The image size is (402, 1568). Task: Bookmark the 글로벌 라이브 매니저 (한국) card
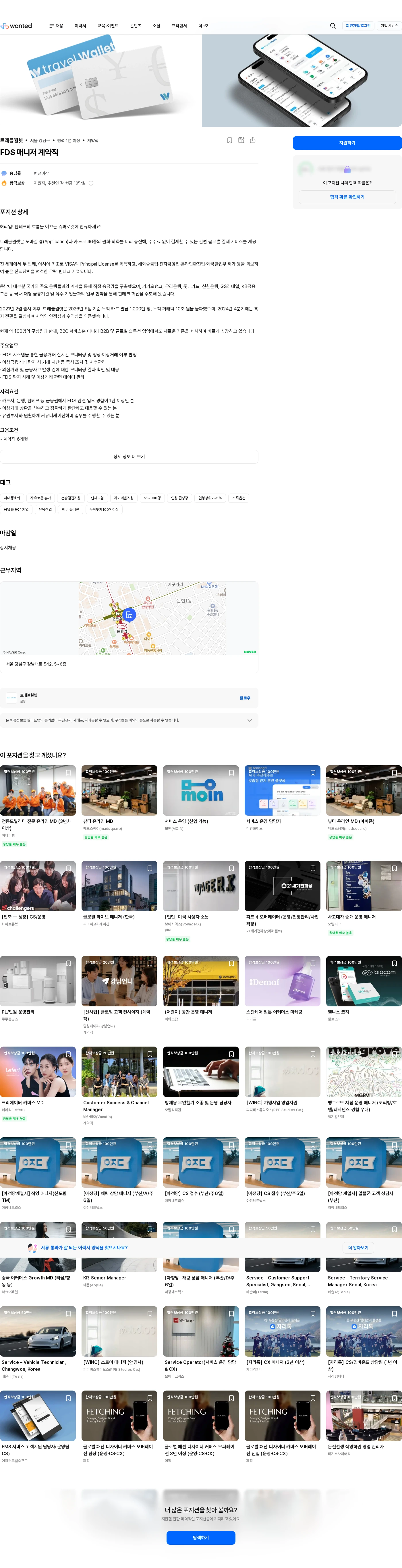click(150, 868)
